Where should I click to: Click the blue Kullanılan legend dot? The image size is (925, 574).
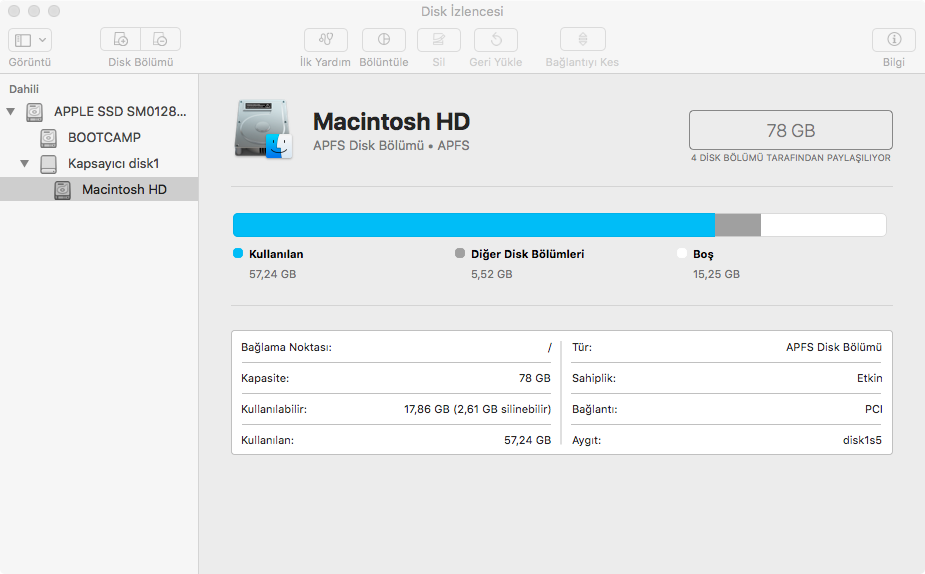click(238, 253)
